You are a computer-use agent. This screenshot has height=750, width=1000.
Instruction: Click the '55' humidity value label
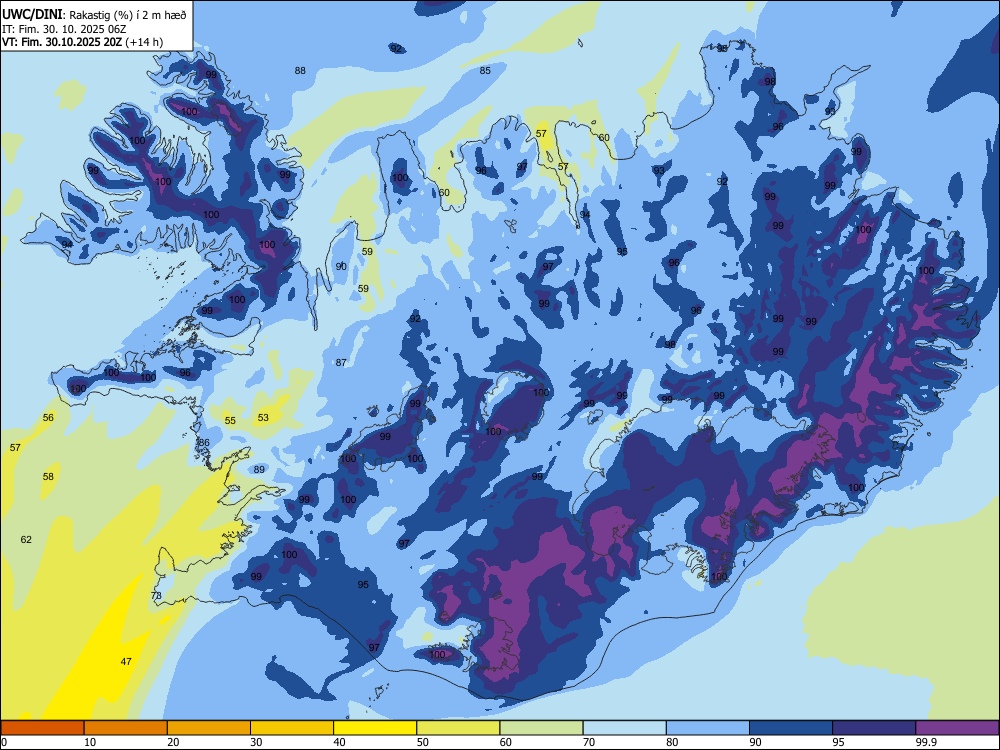point(230,421)
